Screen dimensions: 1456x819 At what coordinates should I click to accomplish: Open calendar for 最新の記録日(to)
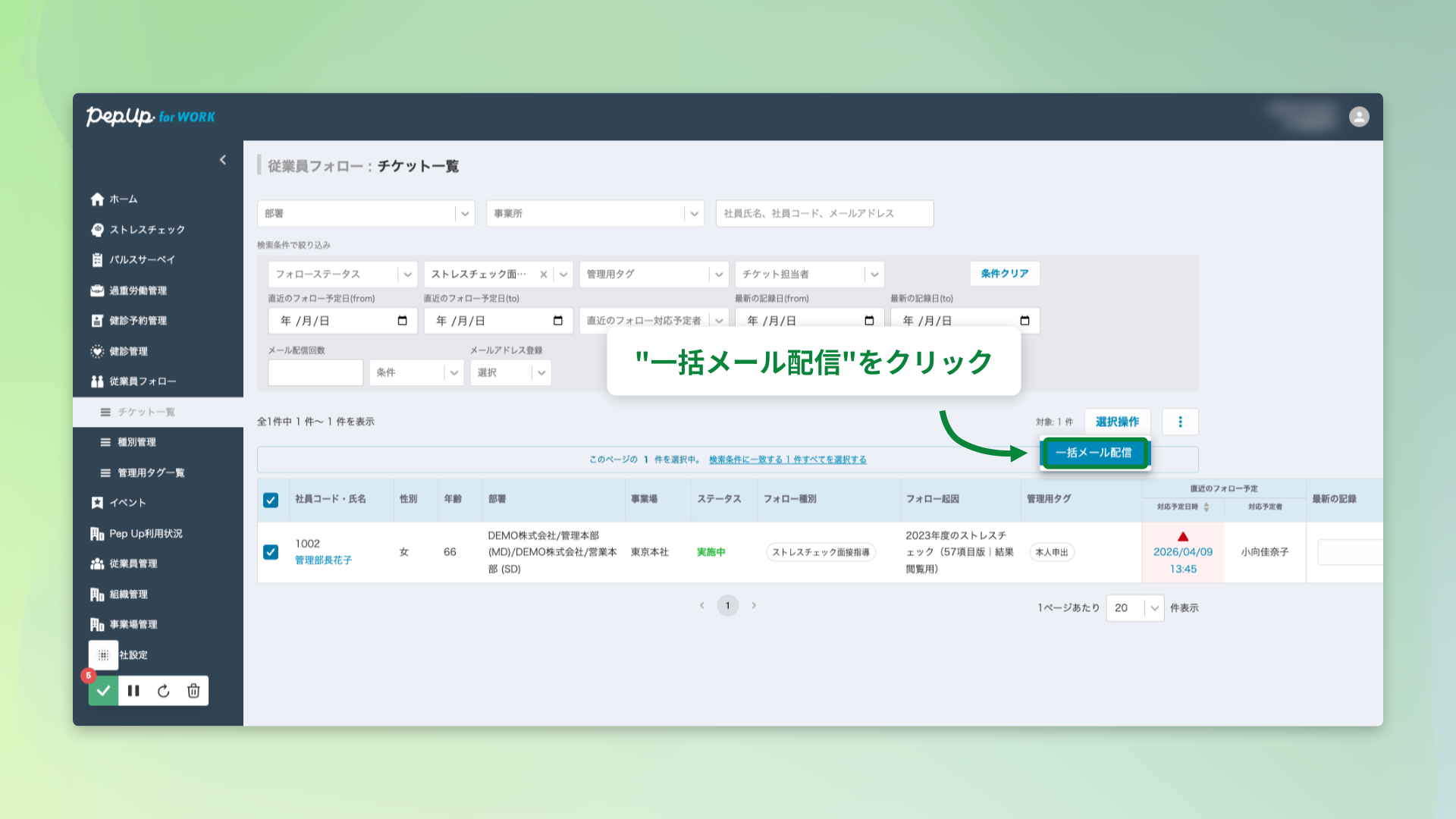coord(1025,321)
